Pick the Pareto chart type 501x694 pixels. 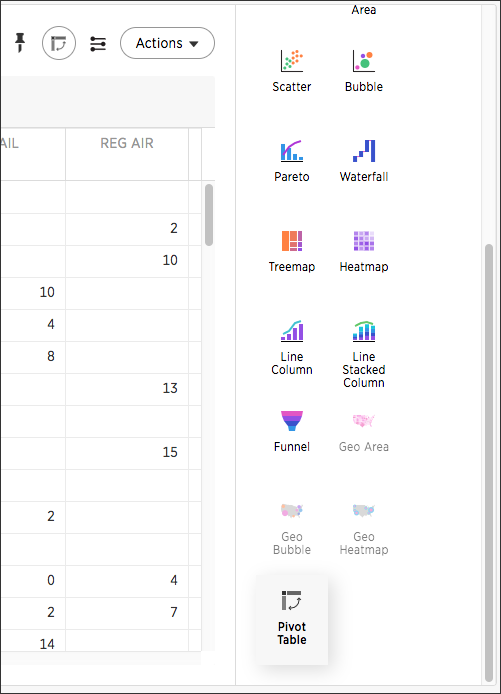pyautogui.click(x=292, y=161)
